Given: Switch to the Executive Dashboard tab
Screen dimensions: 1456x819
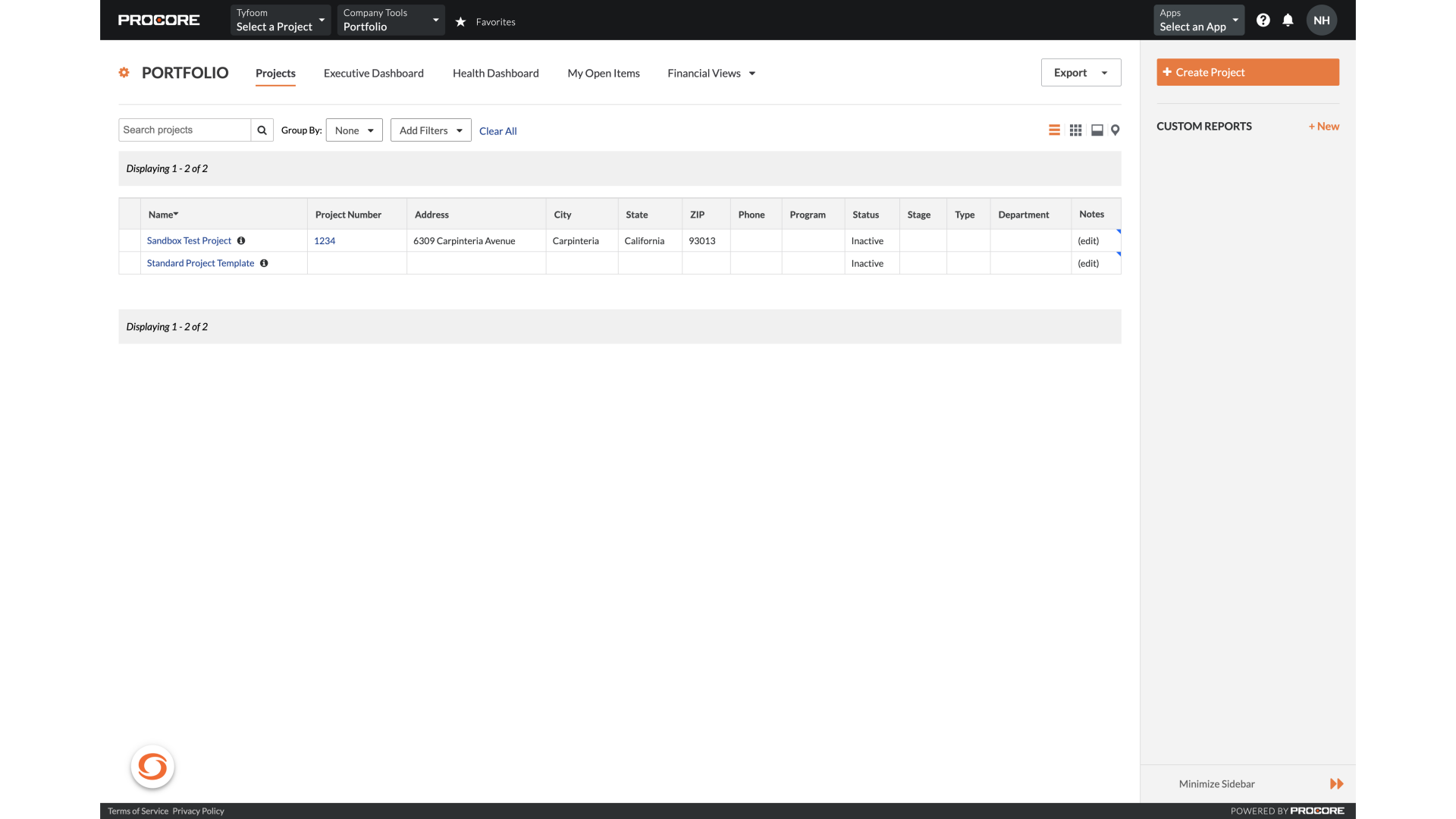Looking at the screenshot, I should [373, 73].
